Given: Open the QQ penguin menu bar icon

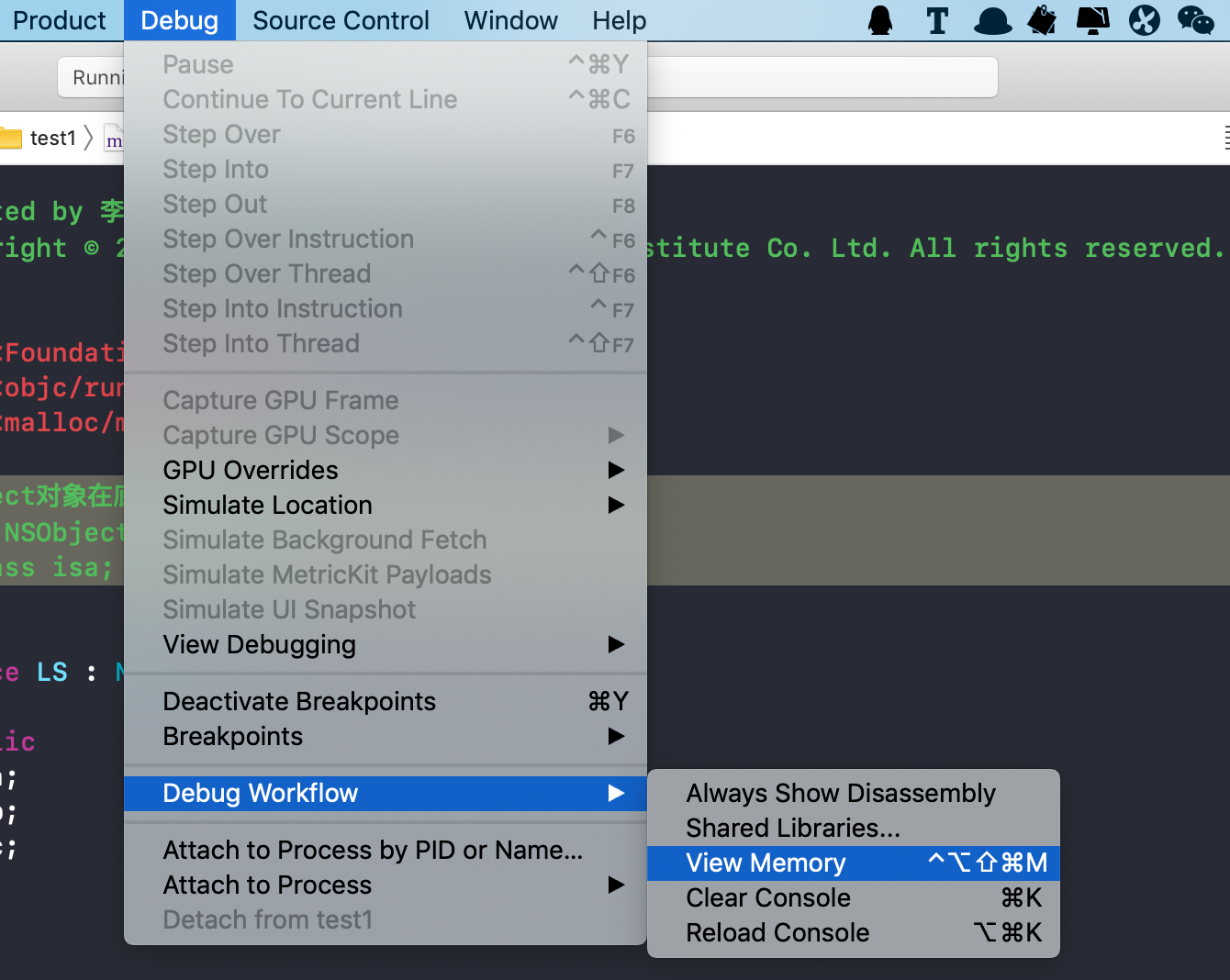Looking at the screenshot, I should click(x=880, y=20).
